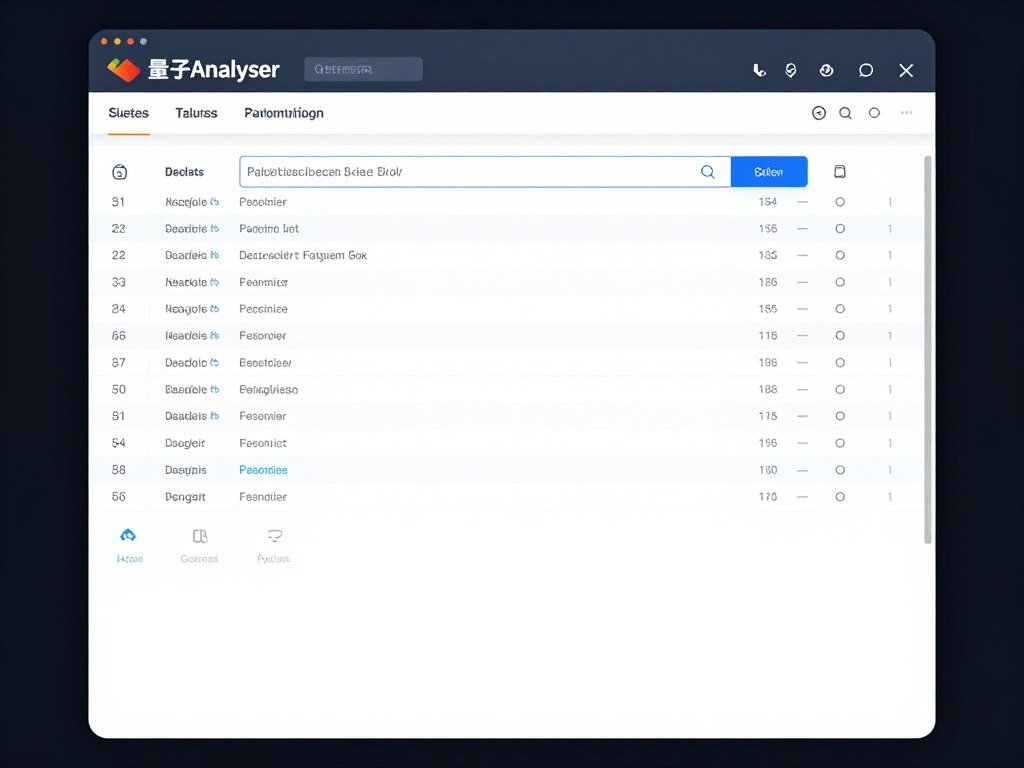Select the radio circle in the 180 row
Screen dimensions: 1024x768
840,470
